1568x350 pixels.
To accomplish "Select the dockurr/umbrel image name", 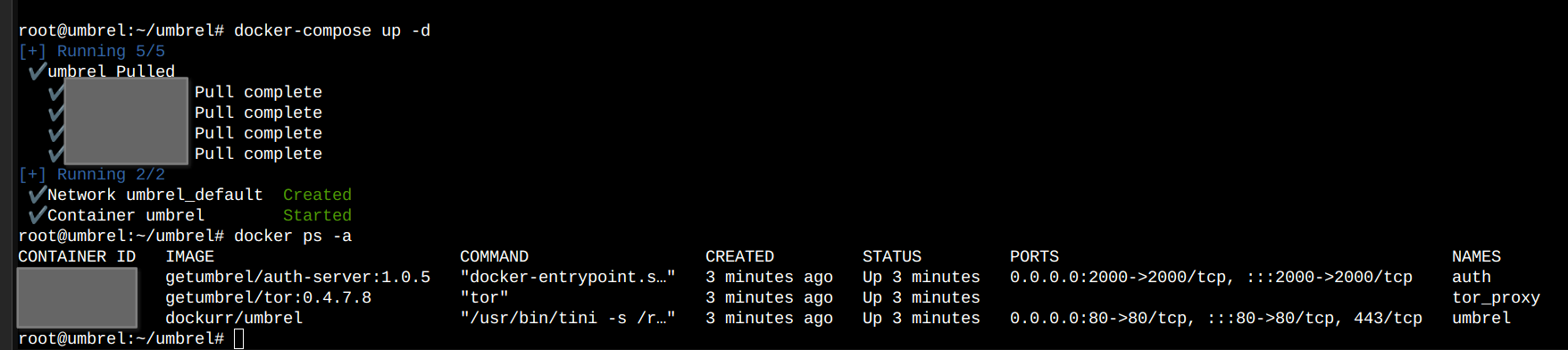I will [234, 318].
